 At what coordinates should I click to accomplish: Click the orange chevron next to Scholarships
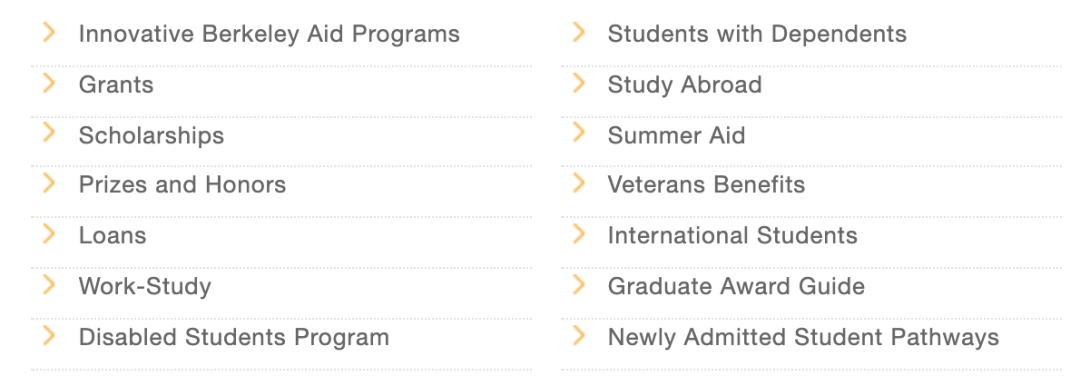pyautogui.click(x=49, y=133)
